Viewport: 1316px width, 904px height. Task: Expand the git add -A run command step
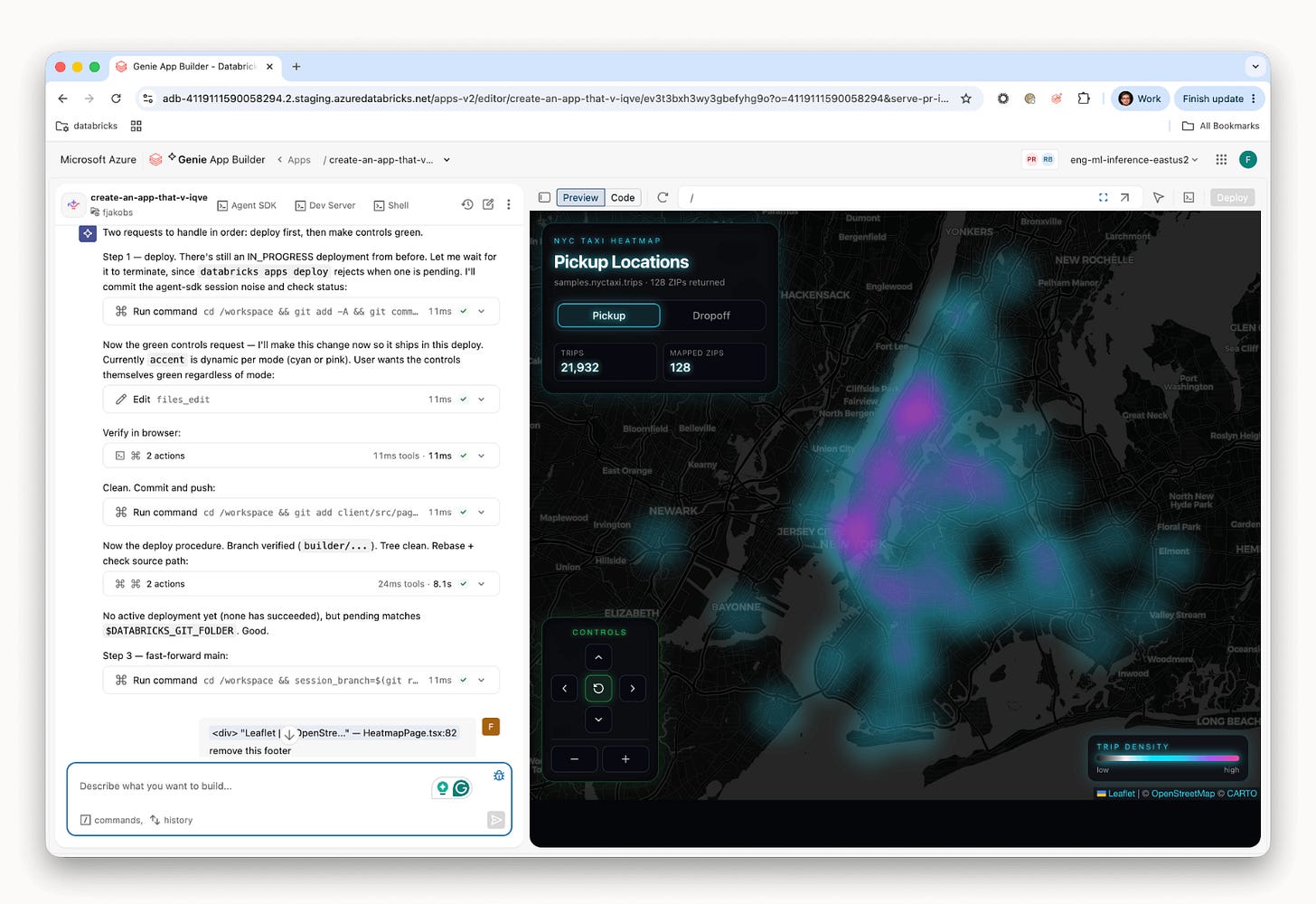tap(301, 311)
